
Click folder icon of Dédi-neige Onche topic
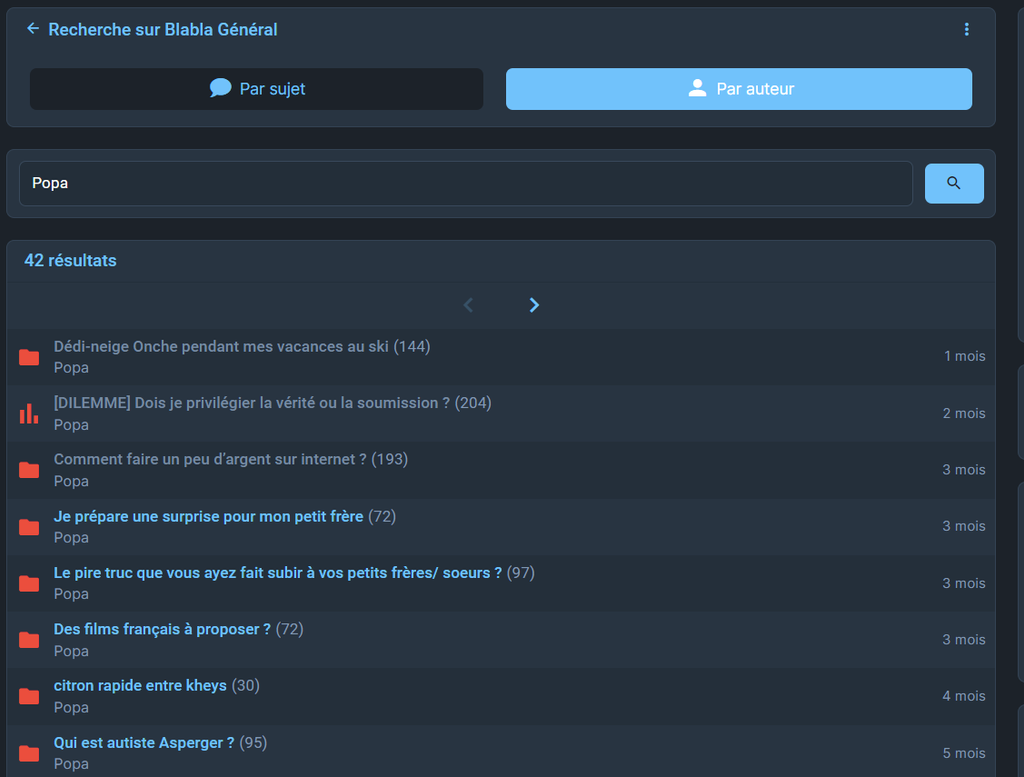[x=29, y=357]
